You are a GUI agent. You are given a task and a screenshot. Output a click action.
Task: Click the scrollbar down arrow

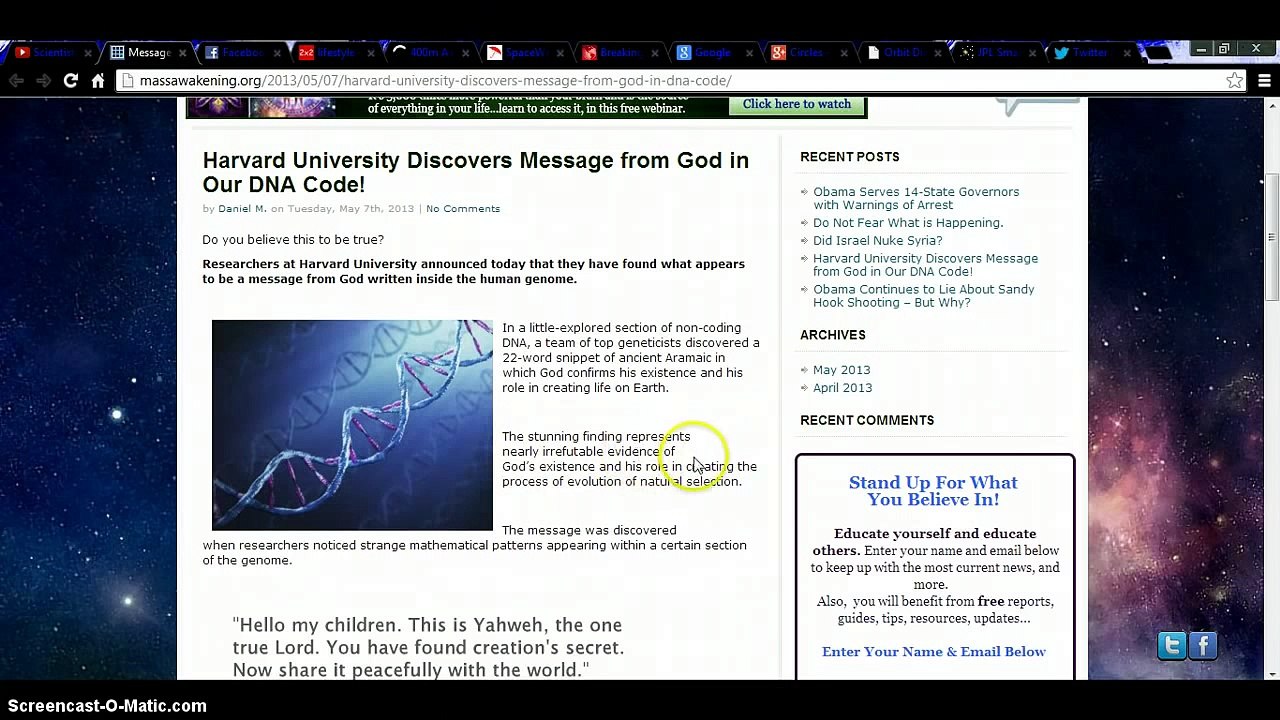tap(1272, 672)
